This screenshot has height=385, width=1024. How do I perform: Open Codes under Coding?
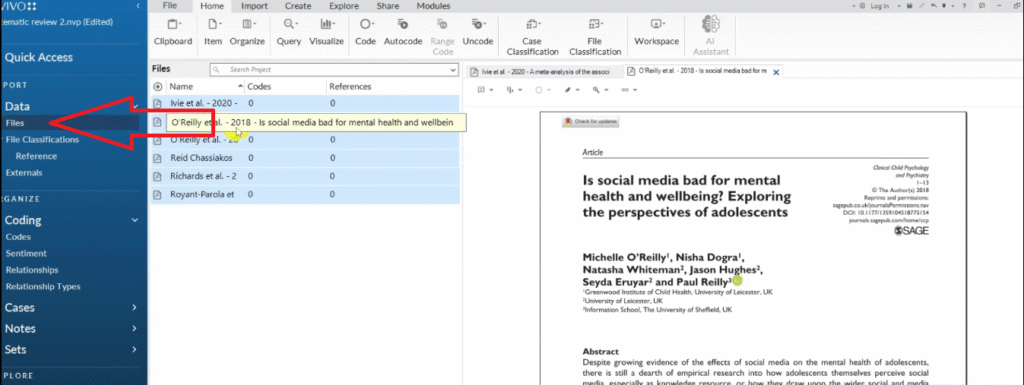point(18,237)
